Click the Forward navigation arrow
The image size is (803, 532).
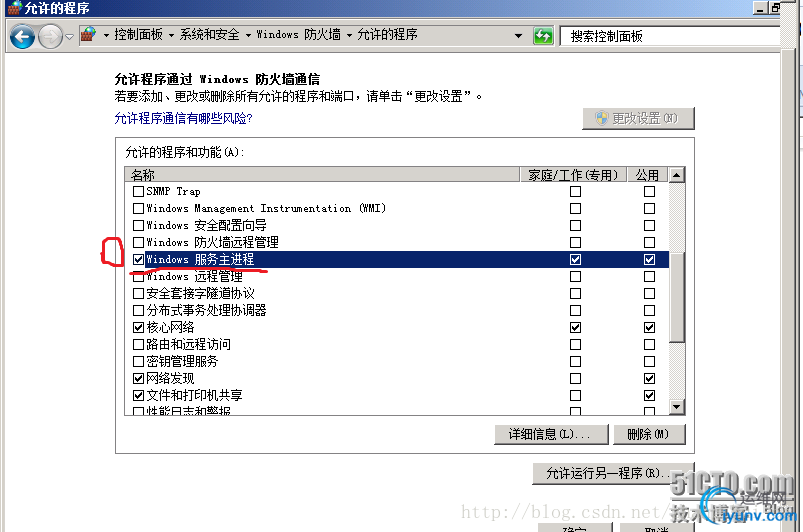50,36
